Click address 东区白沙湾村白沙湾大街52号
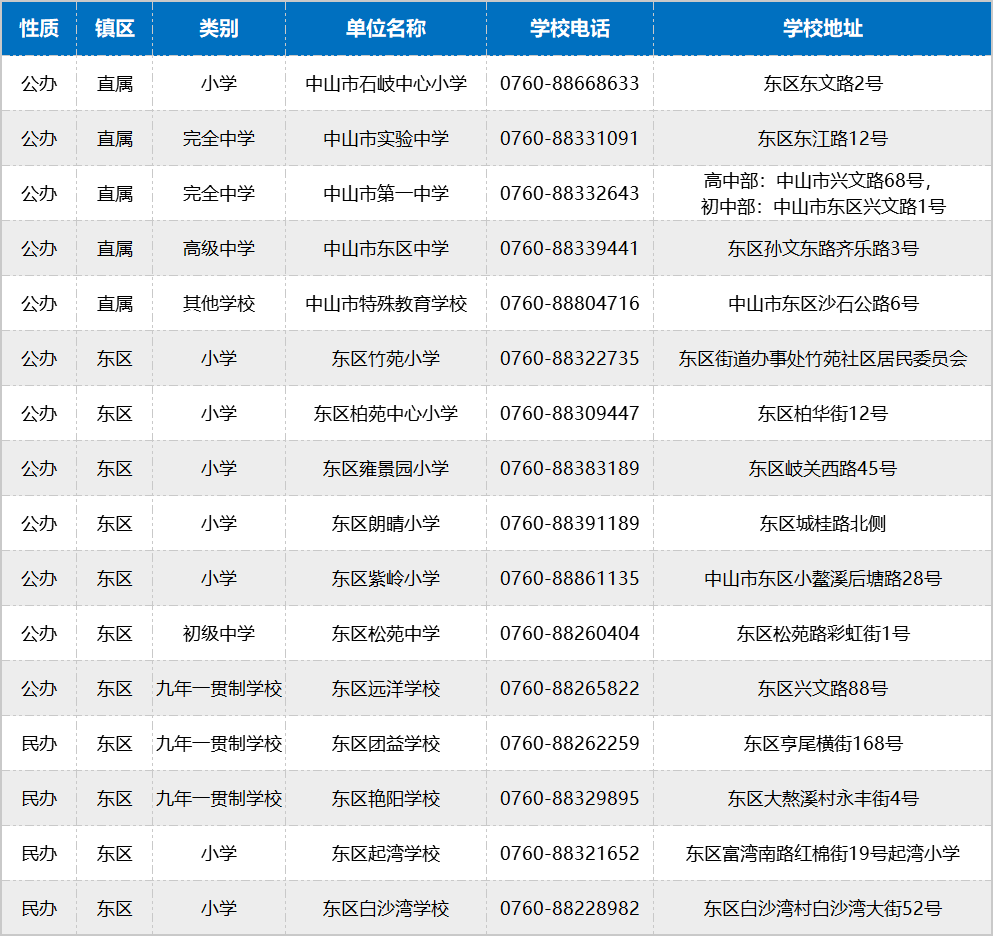 coord(823,910)
